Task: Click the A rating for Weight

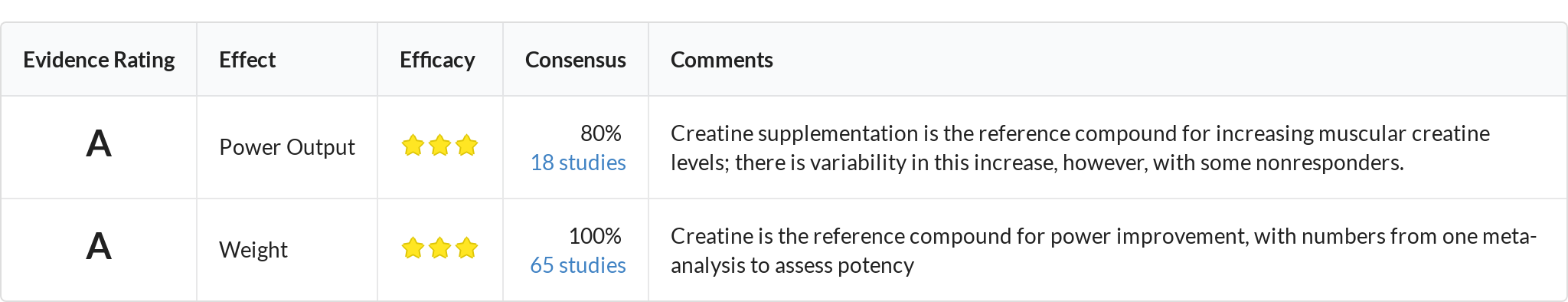Action: coord(99,247)
